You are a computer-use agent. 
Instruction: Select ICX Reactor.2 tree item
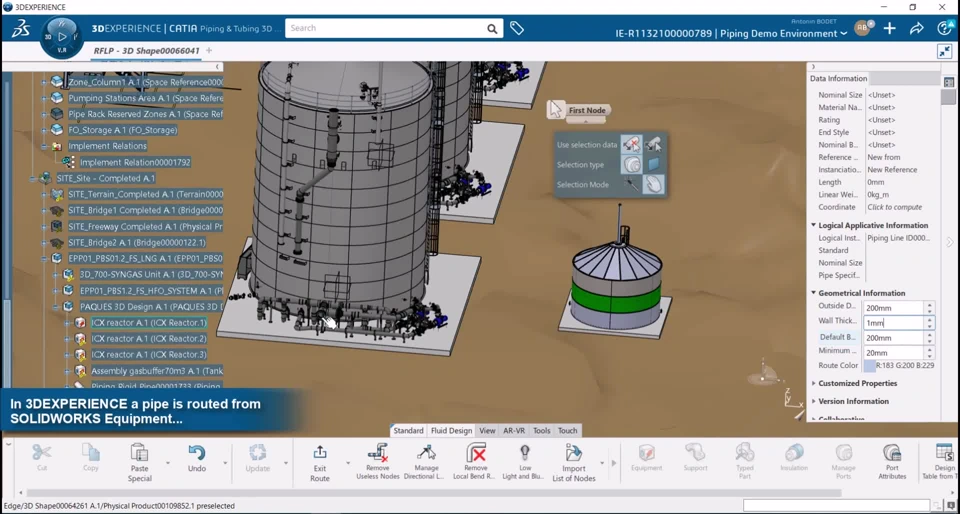149,339
